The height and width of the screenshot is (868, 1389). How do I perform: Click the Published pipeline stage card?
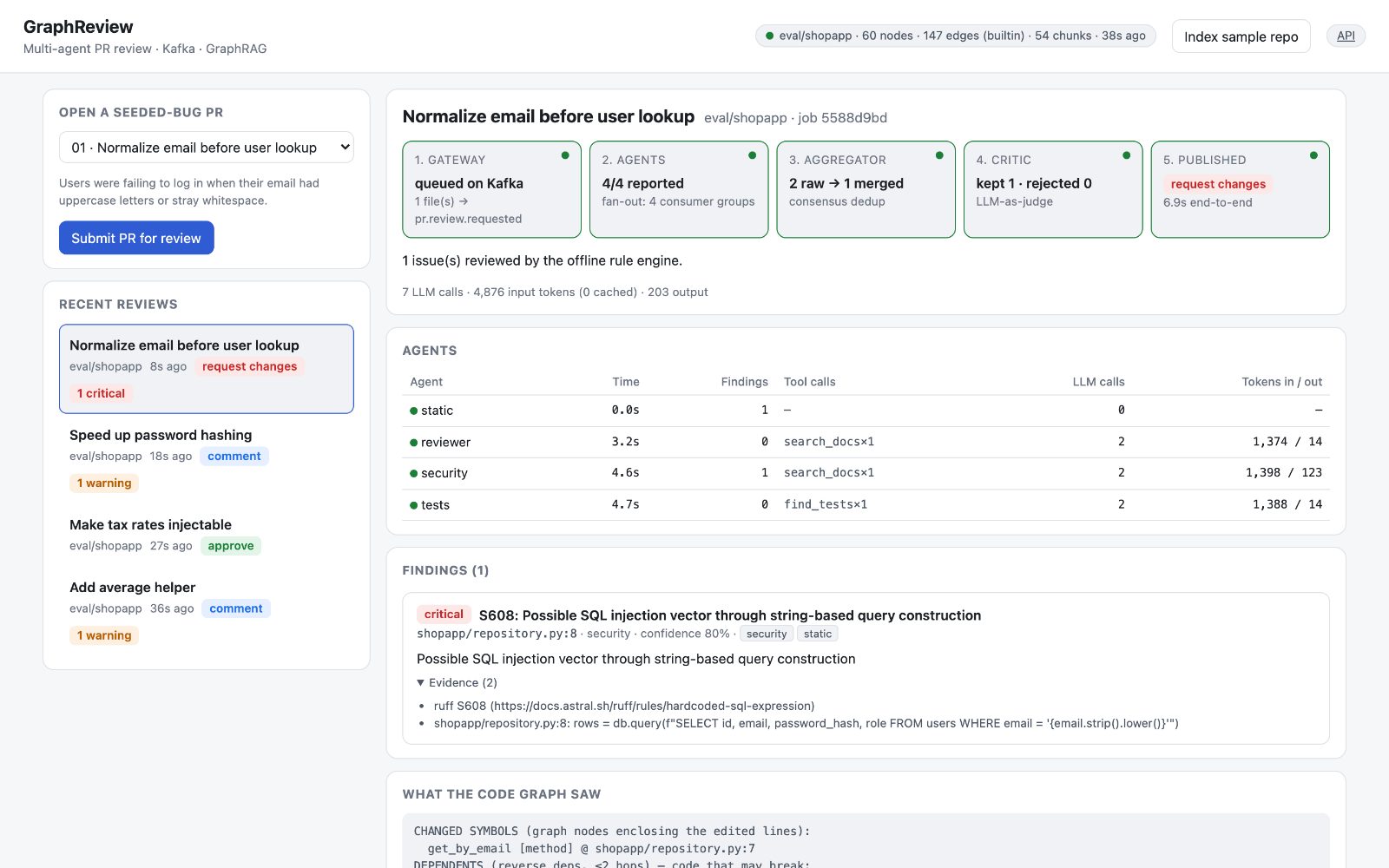tap(1240, 189)
